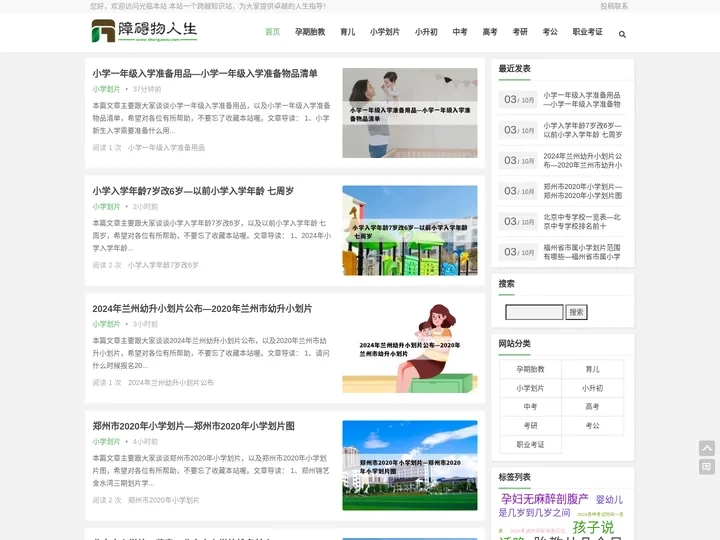This screenshot has height=540, width=720.
Task: Open recent post 福州省市属小学划片范围 in sidebar
Action: [582, 252]
